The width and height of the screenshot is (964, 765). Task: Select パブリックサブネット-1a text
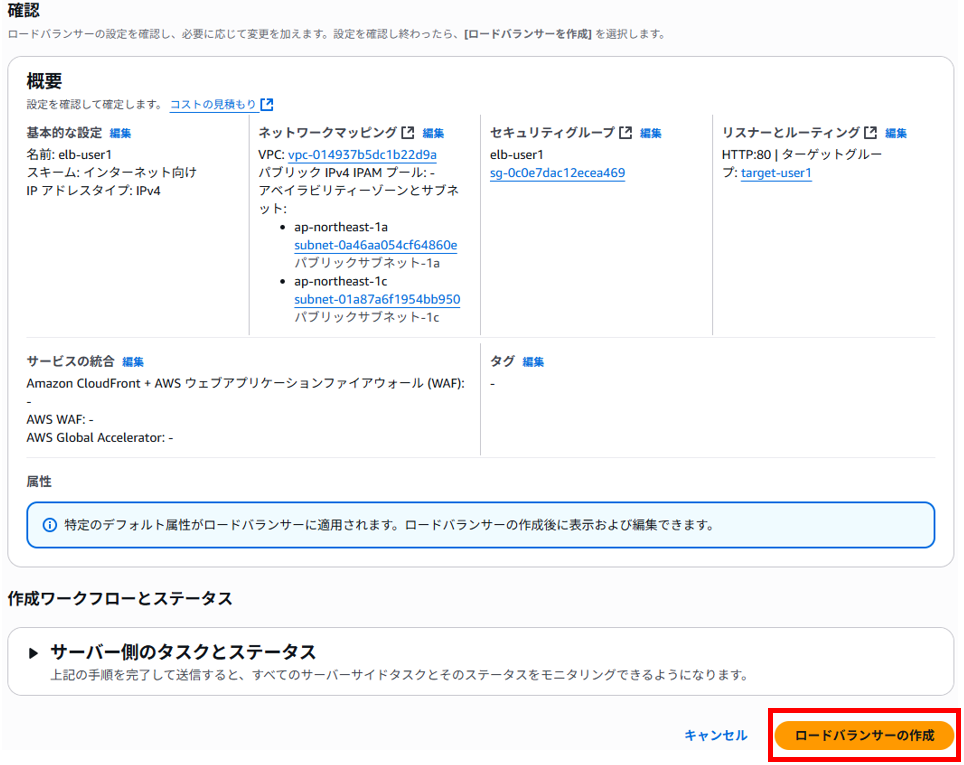point(367,263)
